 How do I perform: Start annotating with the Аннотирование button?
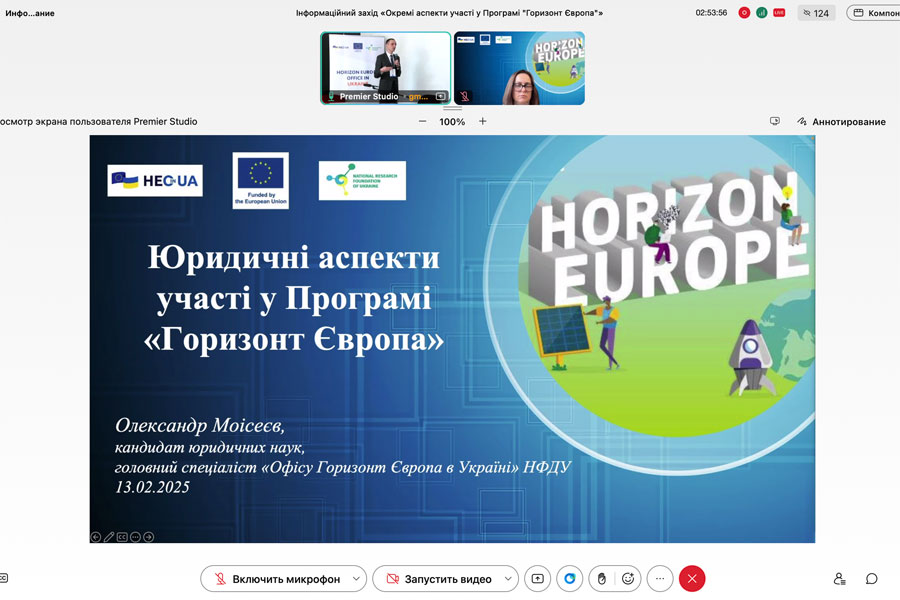(841, 122)
